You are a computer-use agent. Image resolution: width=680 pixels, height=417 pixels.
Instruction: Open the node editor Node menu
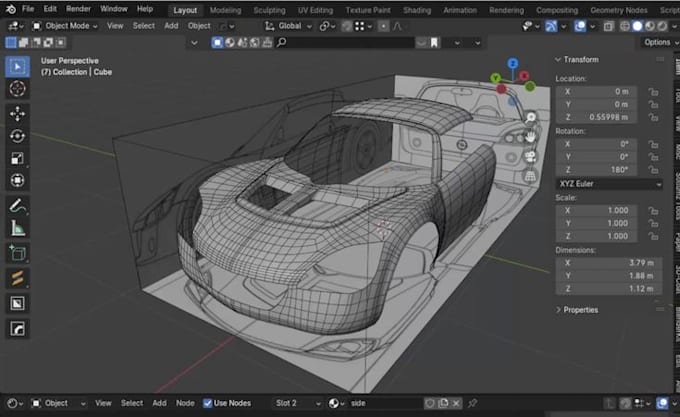coord(185,404)
